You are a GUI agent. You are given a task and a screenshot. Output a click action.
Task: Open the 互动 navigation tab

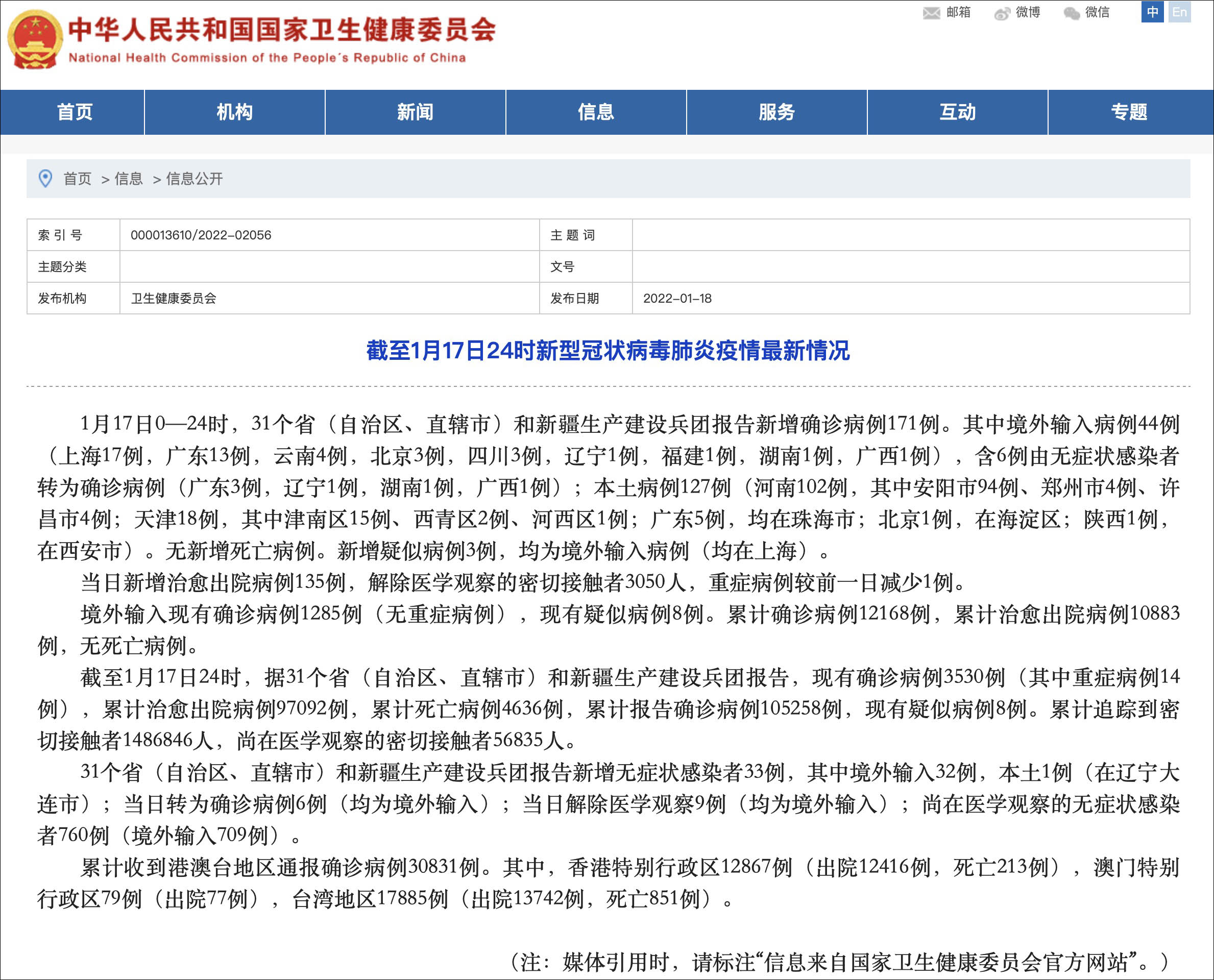pos(957,112)
